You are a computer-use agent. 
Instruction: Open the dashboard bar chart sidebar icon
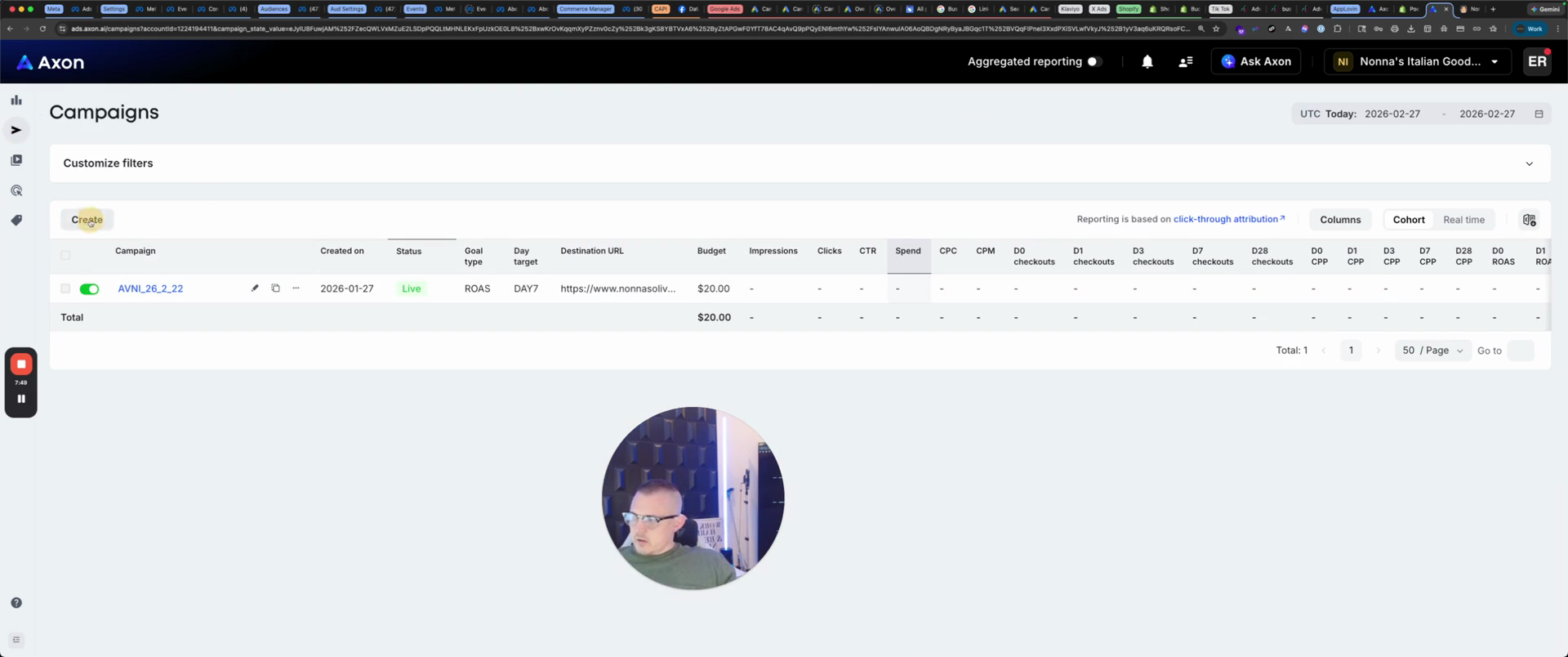[x=16, y=101]
